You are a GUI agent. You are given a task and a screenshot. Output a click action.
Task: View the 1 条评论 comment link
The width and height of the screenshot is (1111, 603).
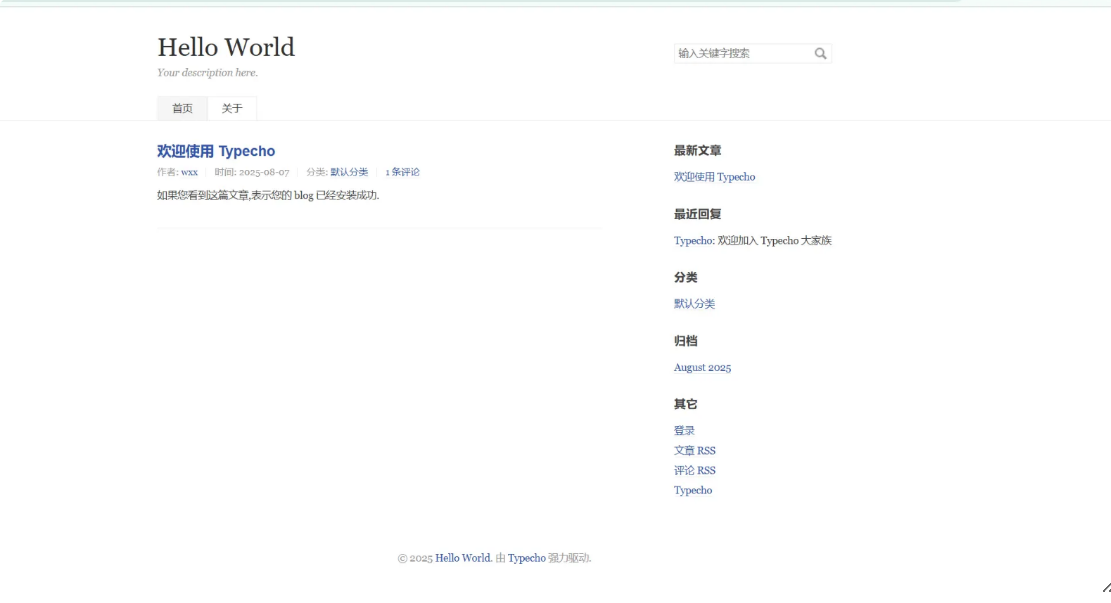[x=403, y=172]
